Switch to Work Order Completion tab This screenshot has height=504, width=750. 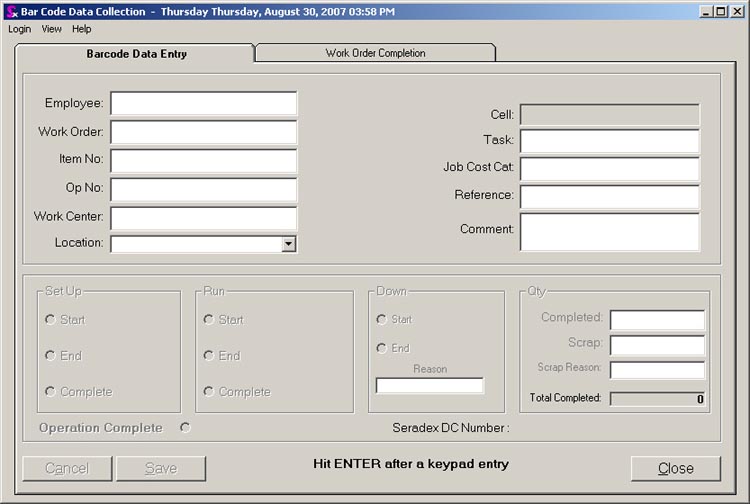[x=375, y=53]
